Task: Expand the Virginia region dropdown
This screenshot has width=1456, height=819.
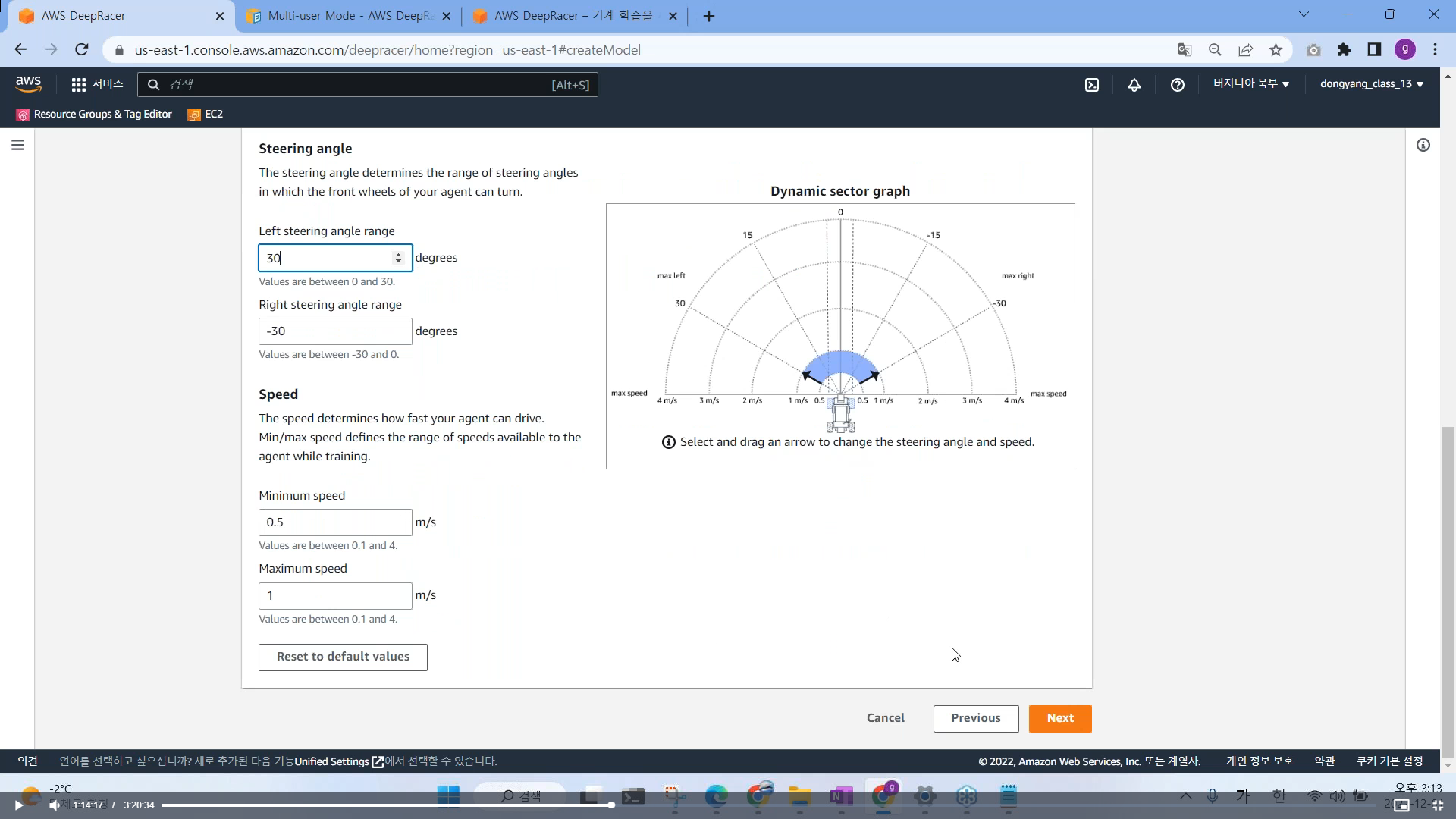Action: 1250,83
